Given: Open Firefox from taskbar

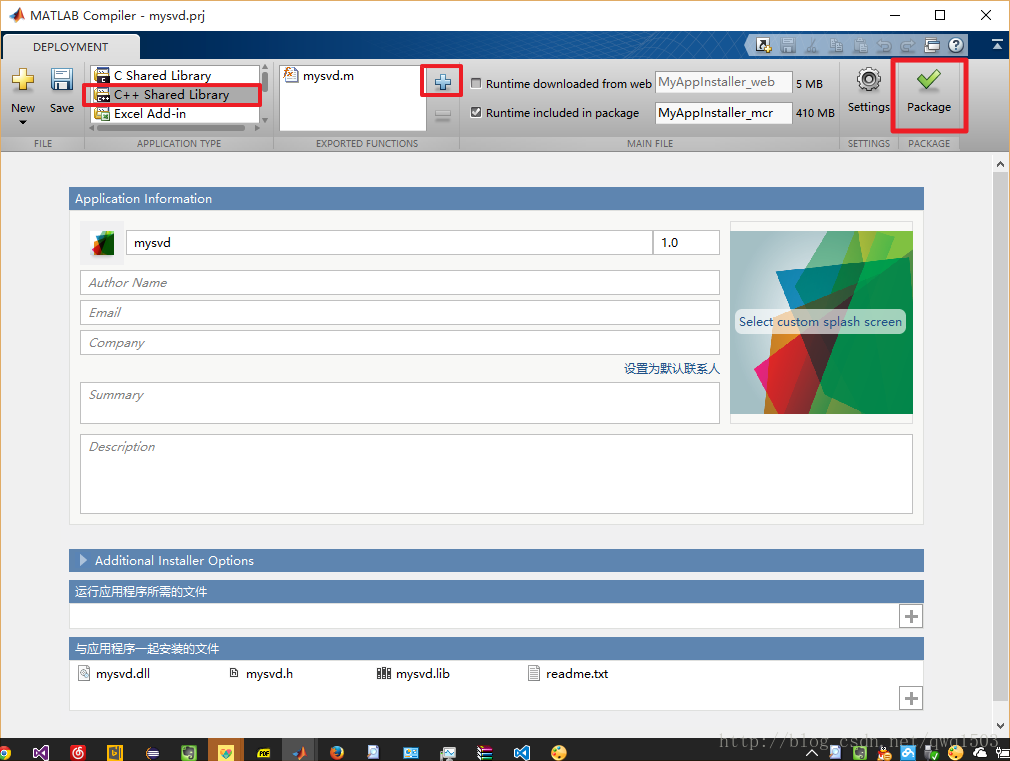Looking at the screenshot, I should (337, 752).
